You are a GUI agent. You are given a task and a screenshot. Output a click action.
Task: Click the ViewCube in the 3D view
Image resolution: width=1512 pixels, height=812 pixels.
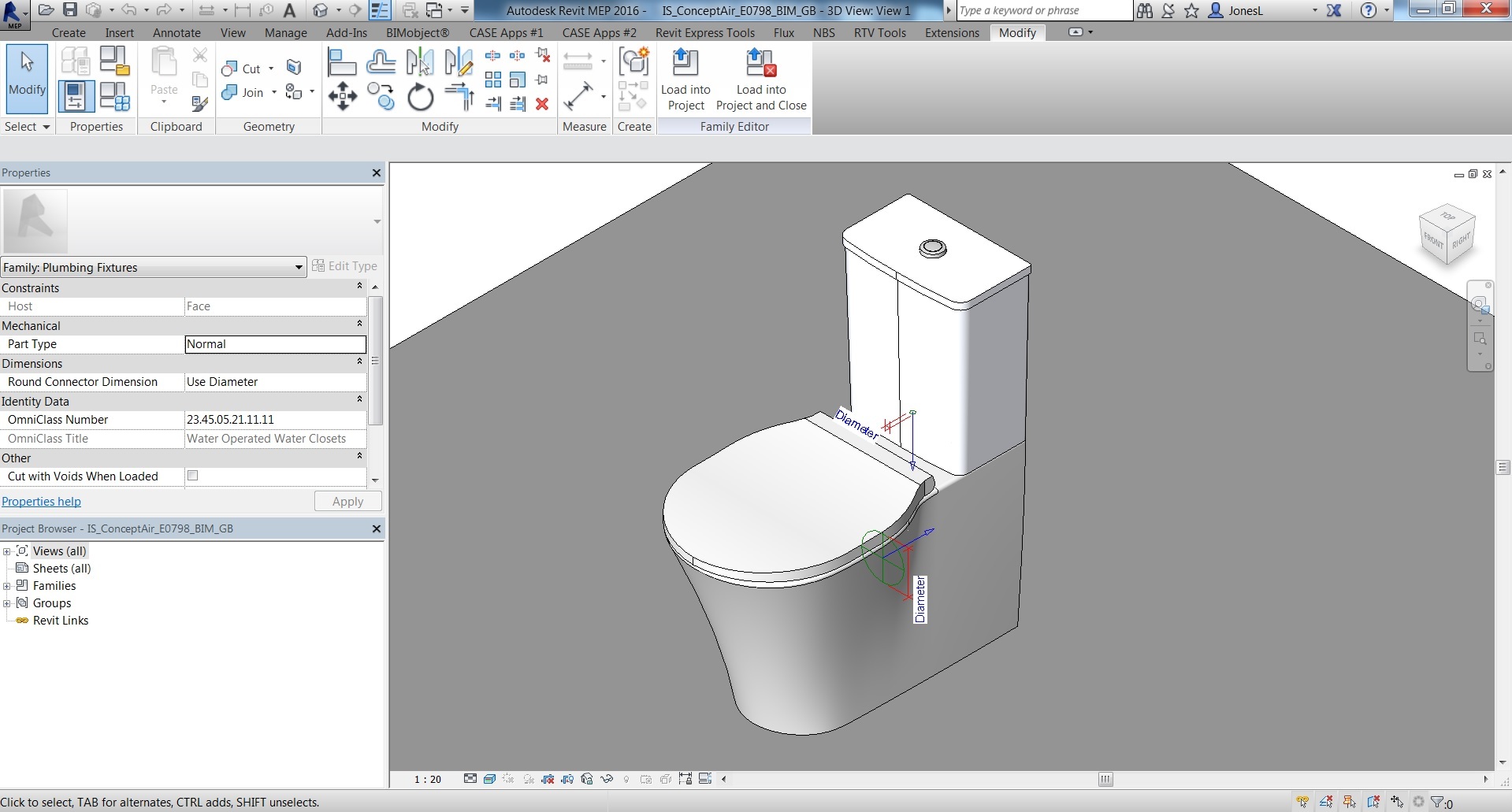(1447, 235)
